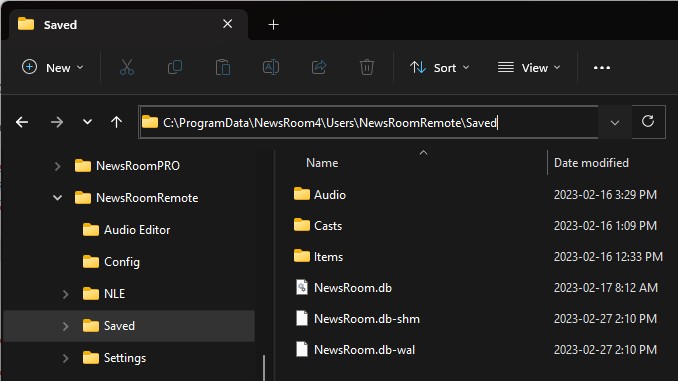Image resolution: width=678 pixels, height=381 pixels.
Task: Expand the address bar history dropdown
Action: tap(615, 122)
